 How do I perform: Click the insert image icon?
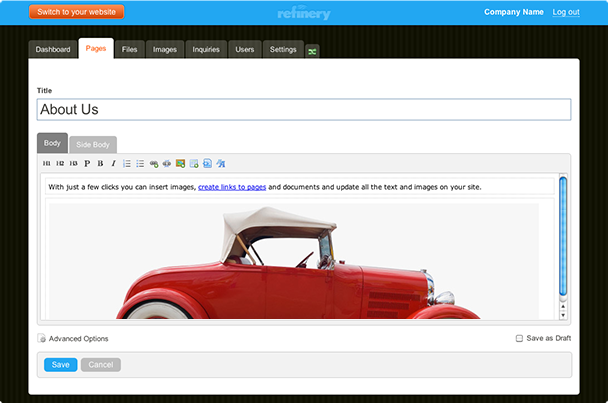click(180, 164)
